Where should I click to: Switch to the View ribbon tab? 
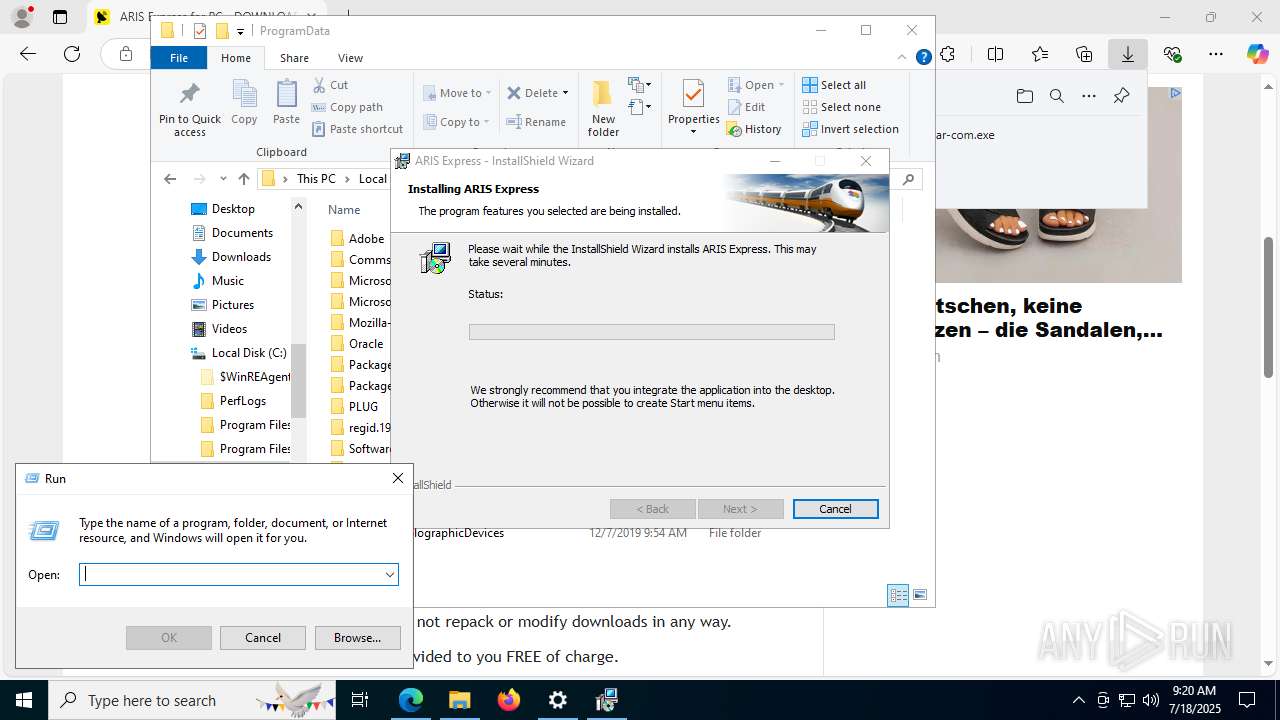(350, 58)
